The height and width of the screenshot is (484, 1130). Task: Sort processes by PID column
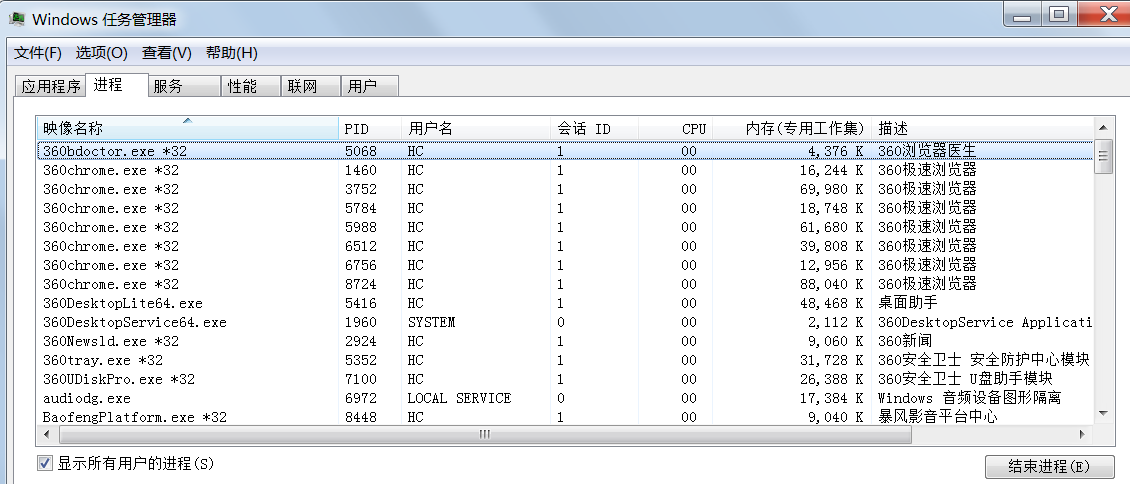point(370,128)
